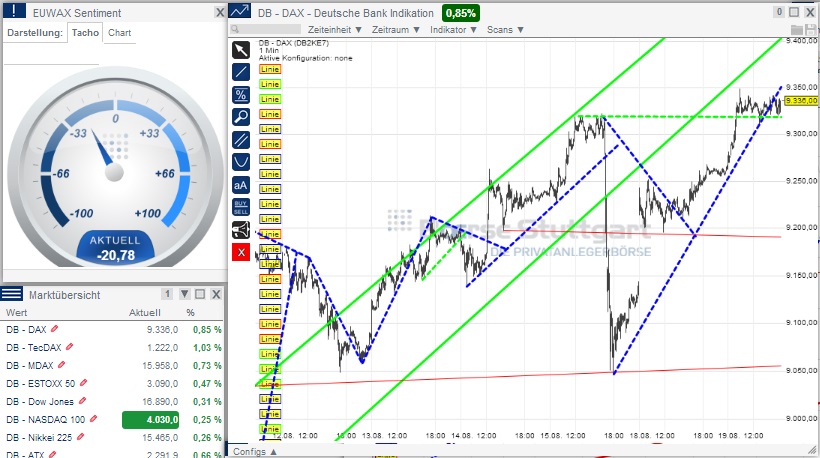Select the DB - TecDAX row

coord(112,347)
